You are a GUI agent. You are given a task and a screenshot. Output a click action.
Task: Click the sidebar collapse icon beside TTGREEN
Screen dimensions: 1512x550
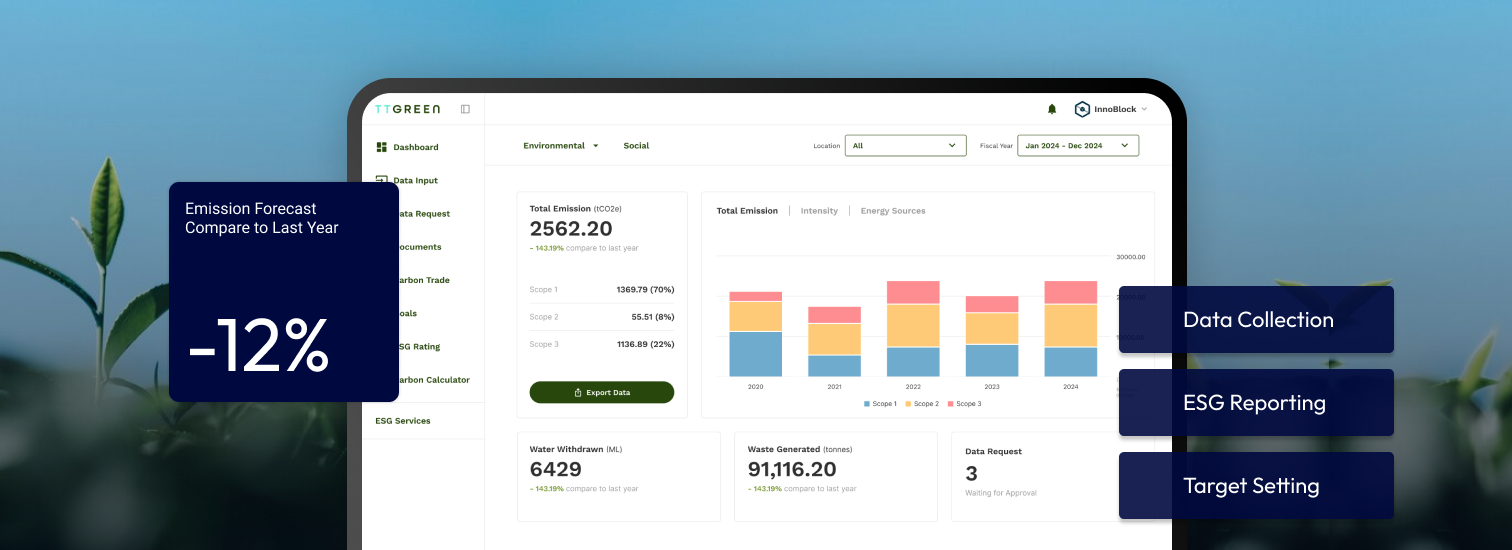coord(465,109)
